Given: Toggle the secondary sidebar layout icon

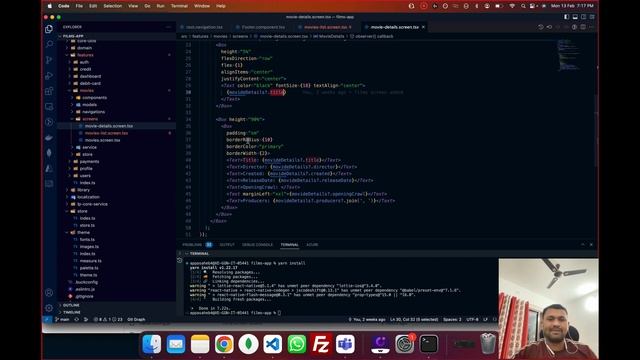Looking at the screenshot, I should [x=584, y=17].
